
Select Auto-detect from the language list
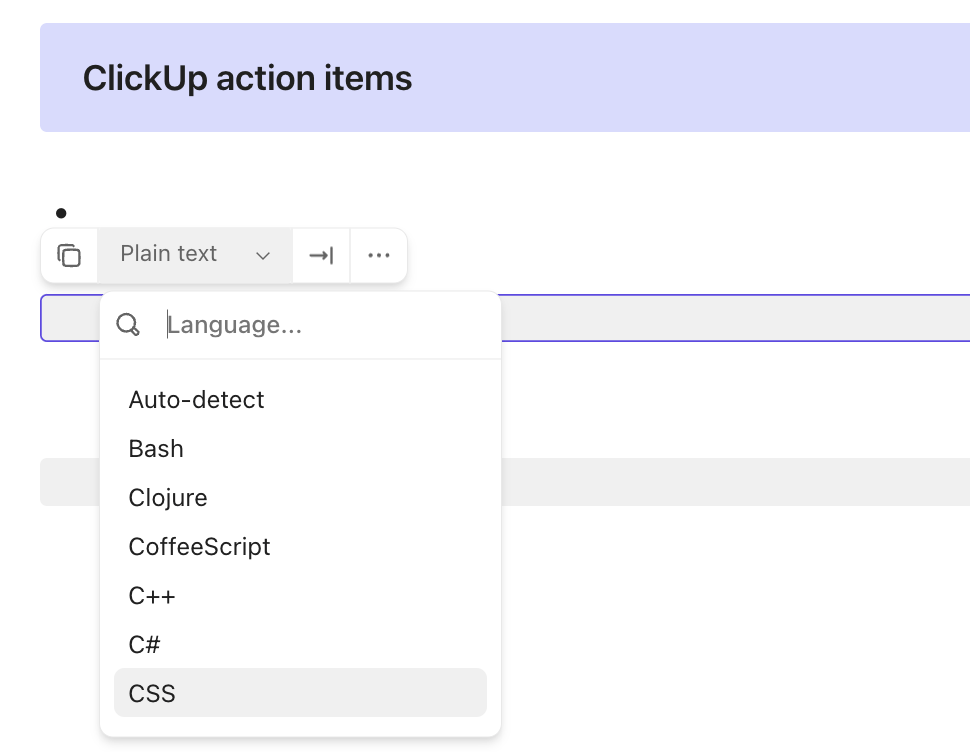coord(300,400)
